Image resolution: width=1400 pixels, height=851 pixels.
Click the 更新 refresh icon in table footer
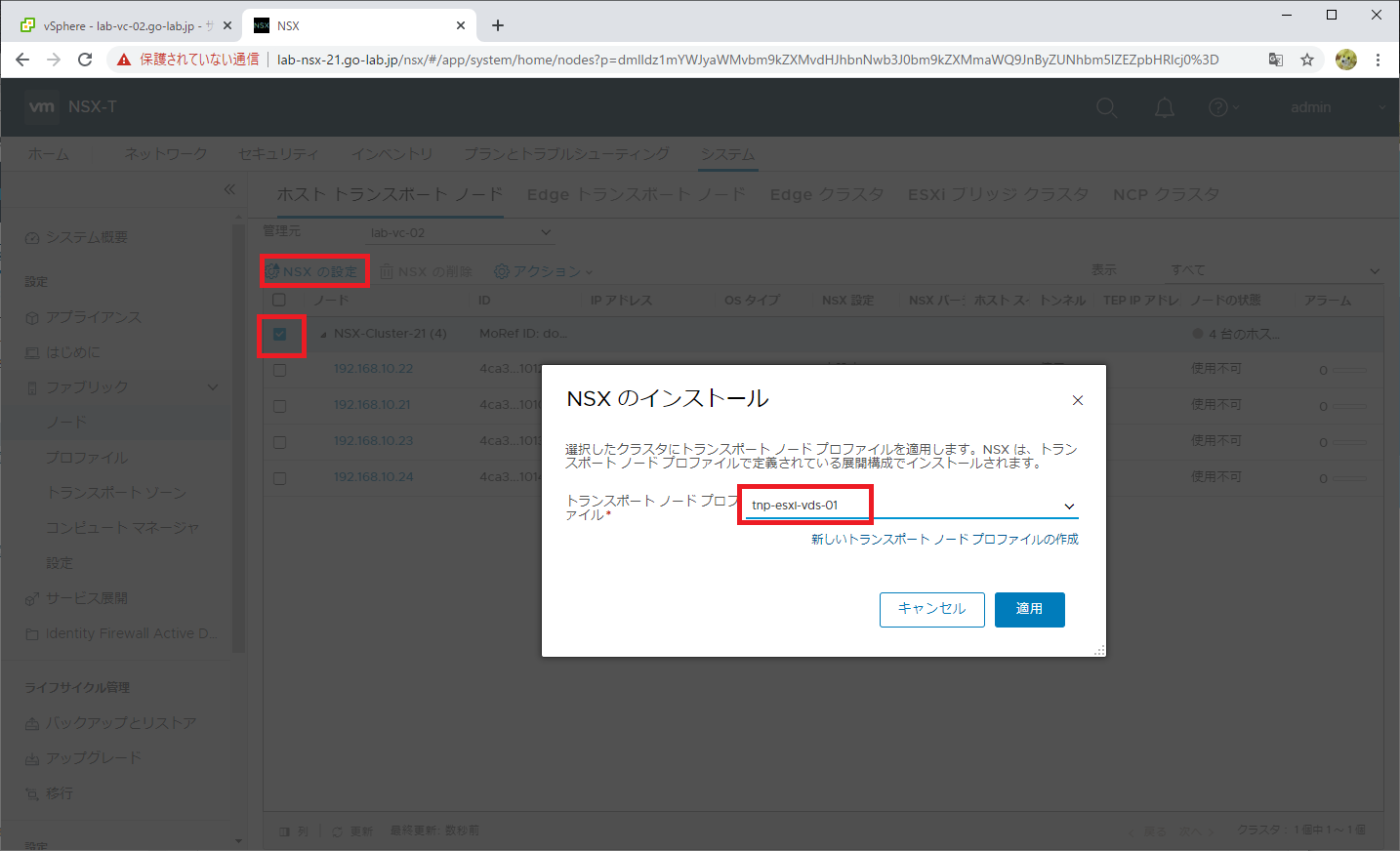click(337, 831)
